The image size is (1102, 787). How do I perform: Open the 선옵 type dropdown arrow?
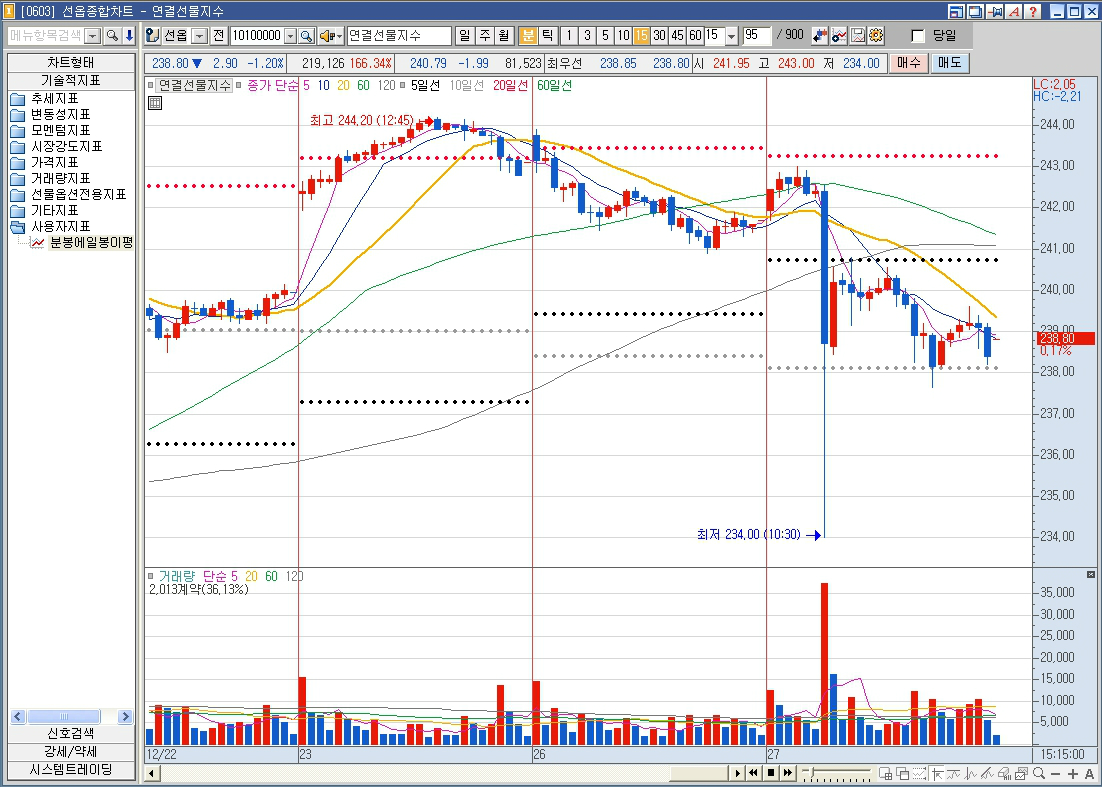(199, 36)
